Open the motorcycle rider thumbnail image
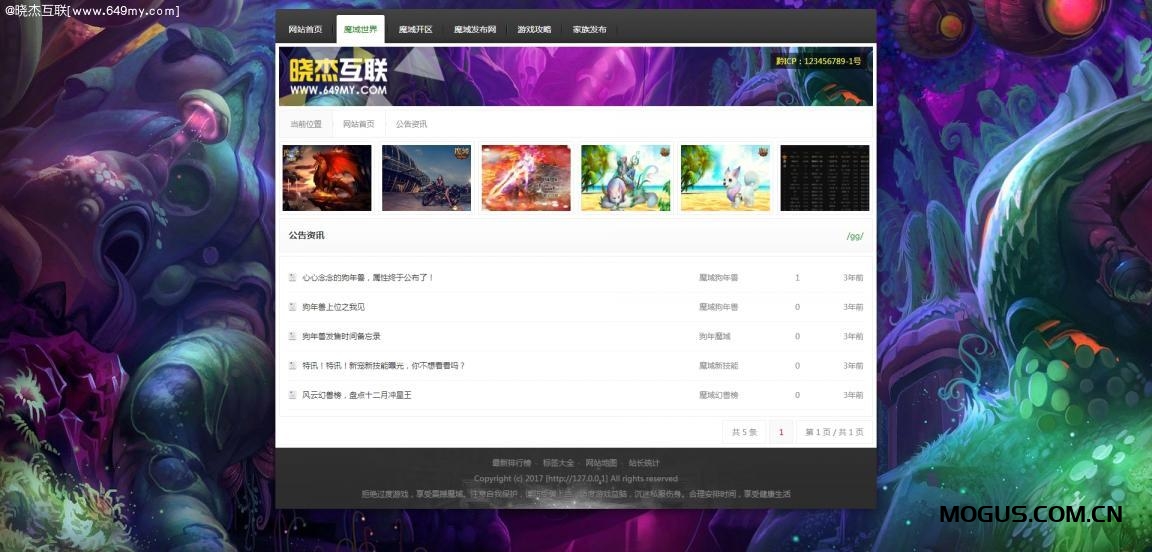 [x=426, y=178]
